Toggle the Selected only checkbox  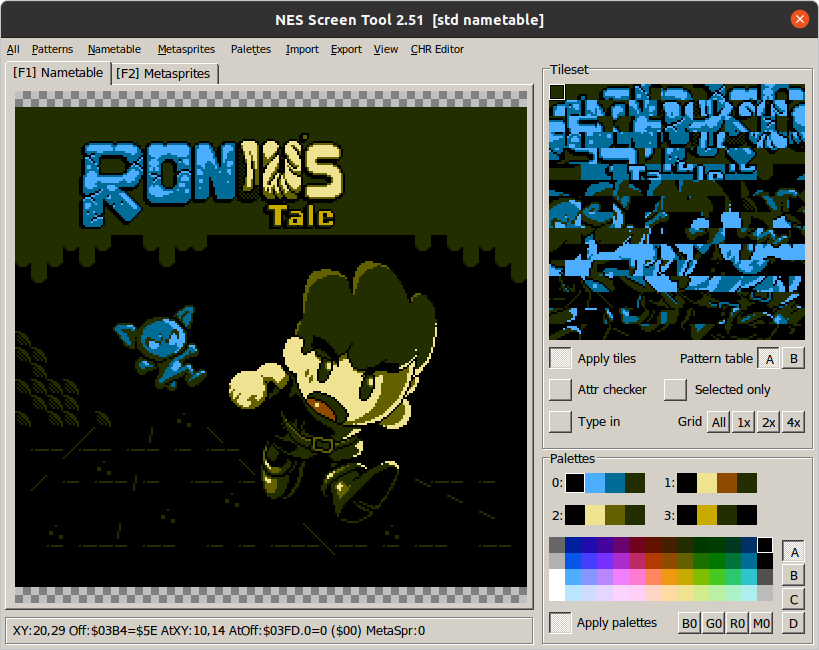point(675,390)
